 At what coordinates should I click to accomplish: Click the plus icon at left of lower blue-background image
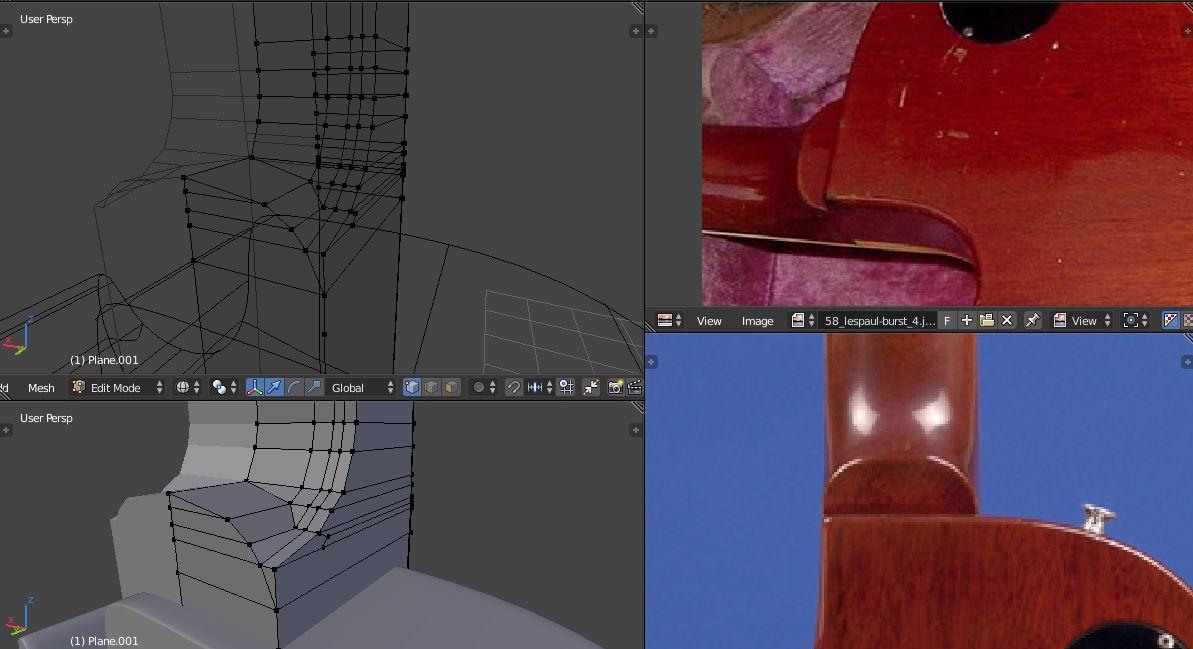tap(651, 362)
